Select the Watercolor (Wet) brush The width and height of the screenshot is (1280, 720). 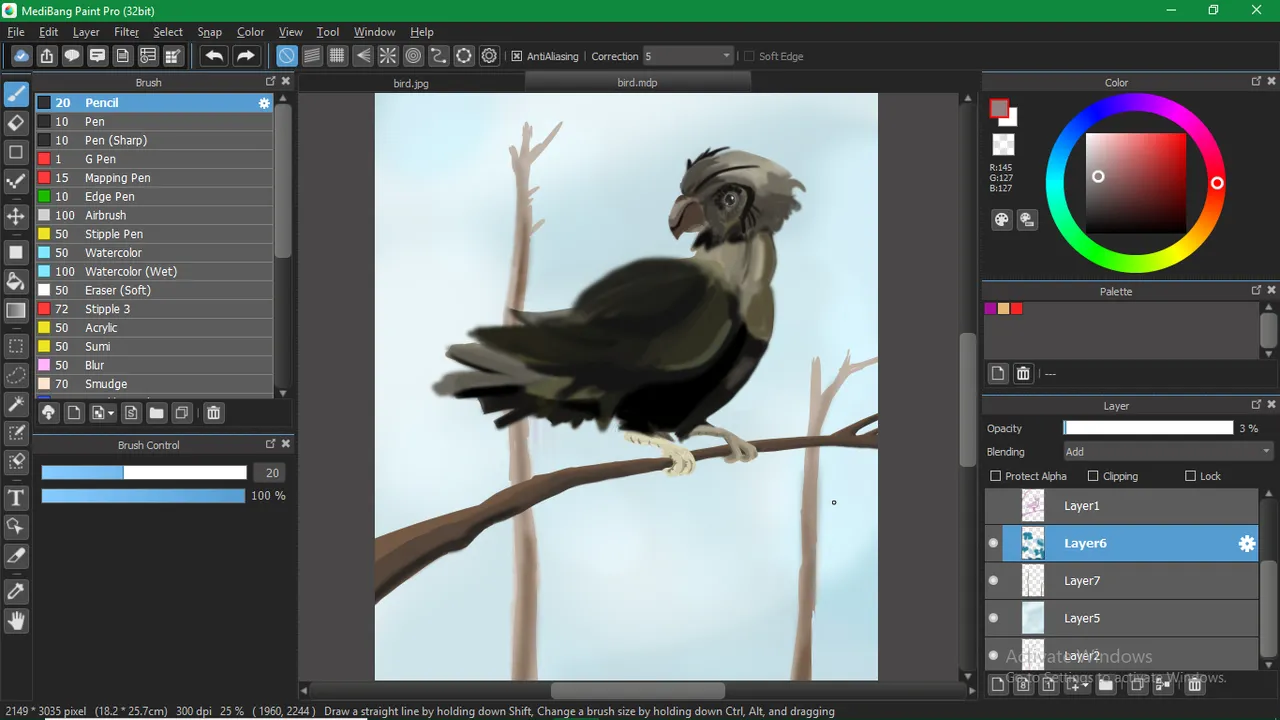pos(154,271)
